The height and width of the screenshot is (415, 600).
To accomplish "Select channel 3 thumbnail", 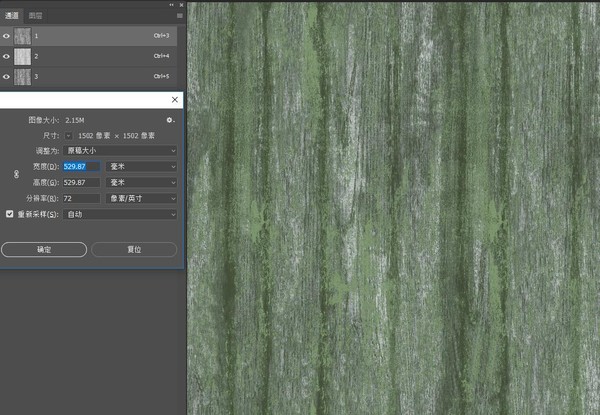I will point(23,76).
